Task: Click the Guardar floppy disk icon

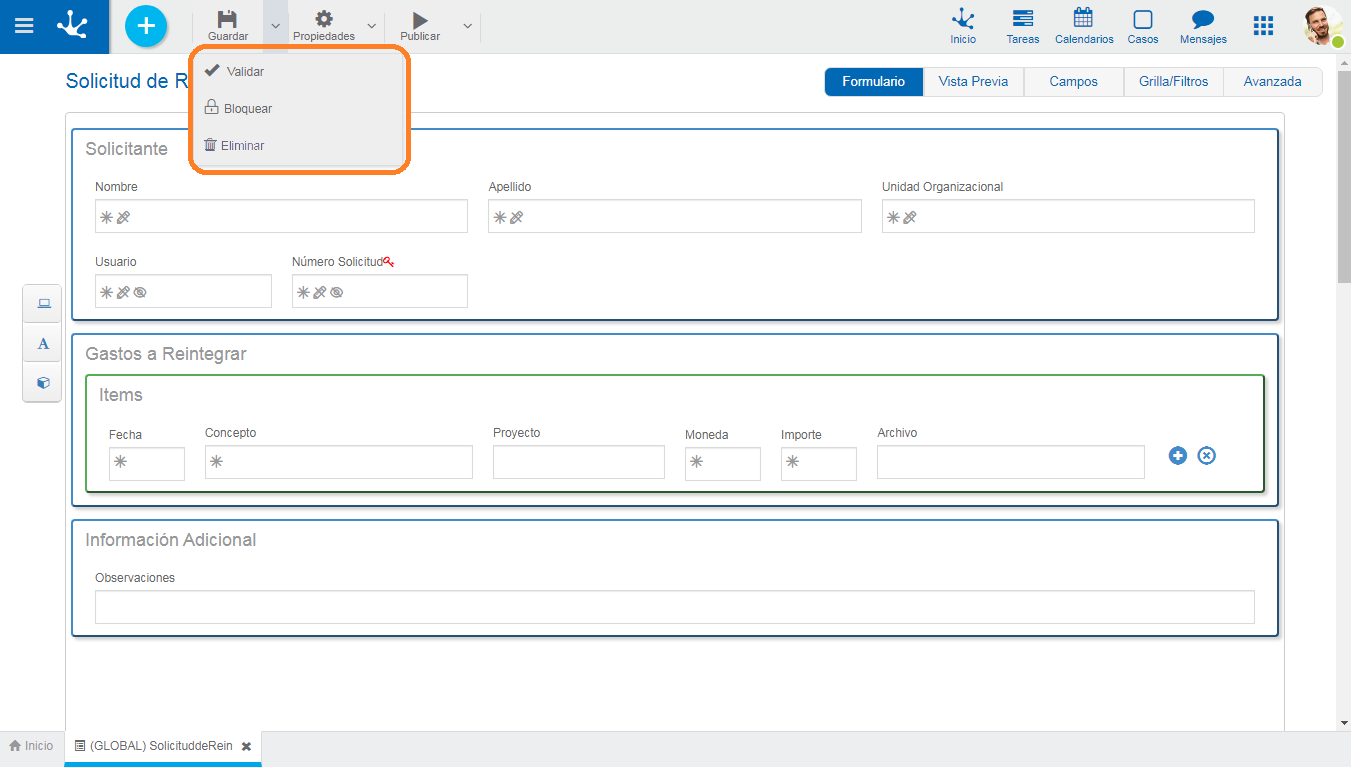Action: (228, 19)
